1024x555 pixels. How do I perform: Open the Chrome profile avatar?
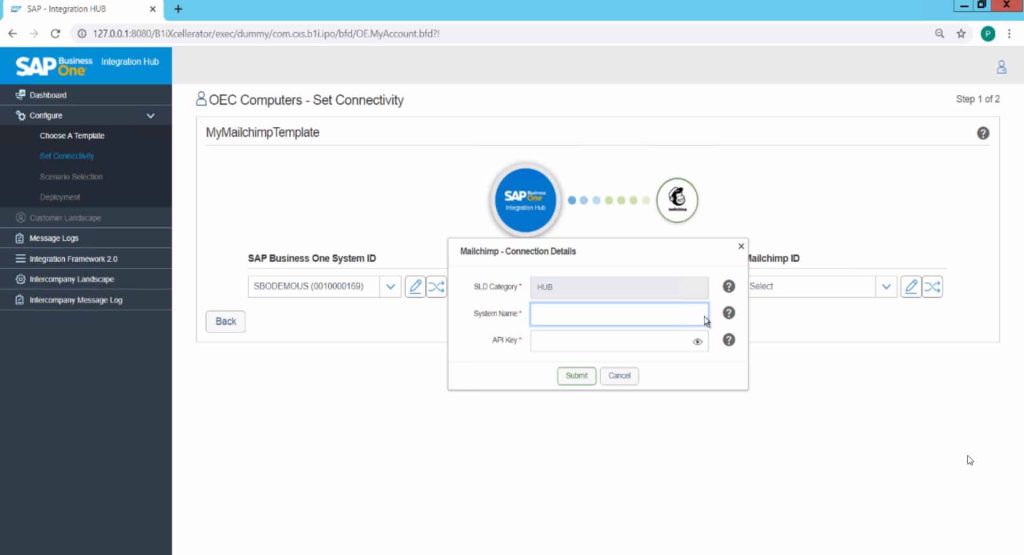pos(988,33)
